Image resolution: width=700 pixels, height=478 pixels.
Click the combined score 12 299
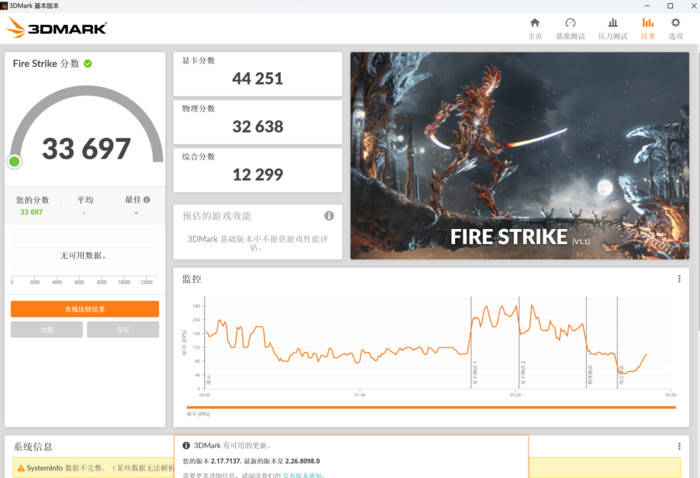258,175
